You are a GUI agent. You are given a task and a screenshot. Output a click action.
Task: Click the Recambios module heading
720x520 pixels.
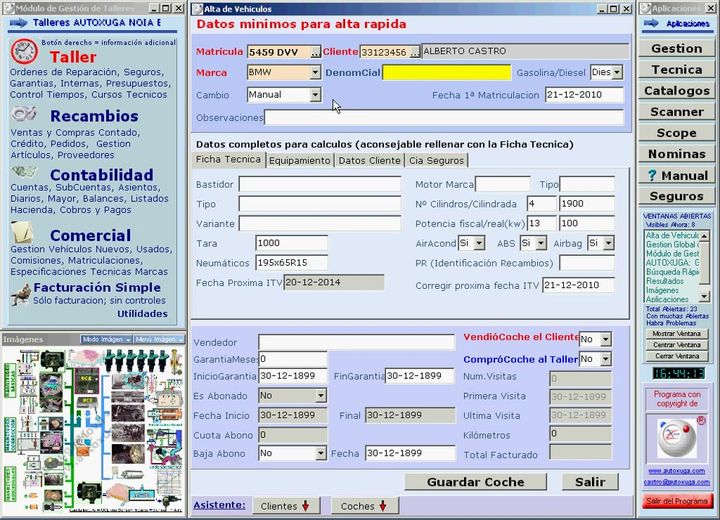coord(94,116)
